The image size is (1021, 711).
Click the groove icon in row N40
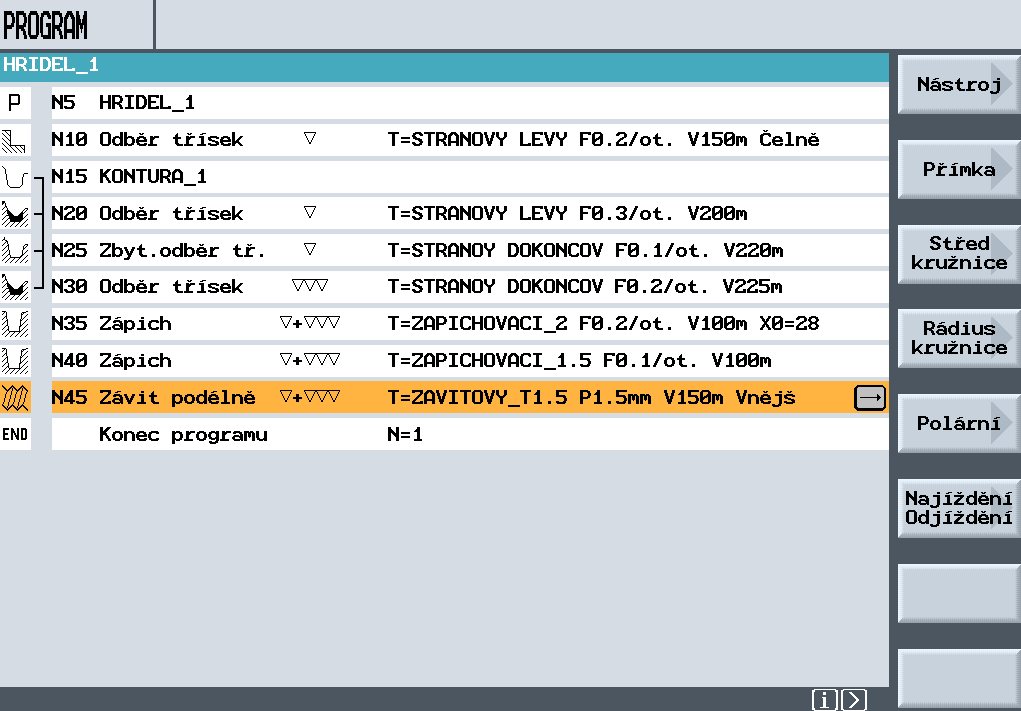pyautogui.click(x=15, y=360)
